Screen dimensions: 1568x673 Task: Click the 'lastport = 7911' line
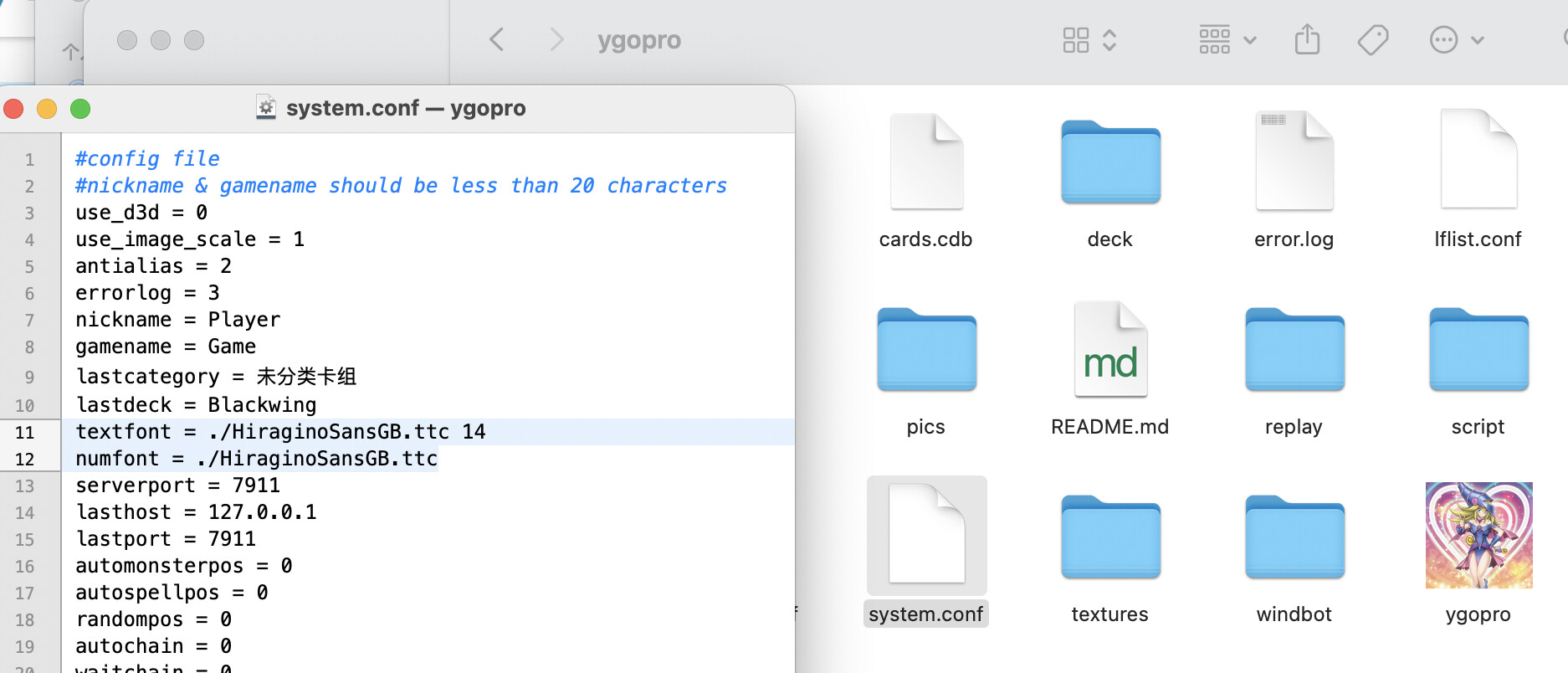tap(166, 539)
